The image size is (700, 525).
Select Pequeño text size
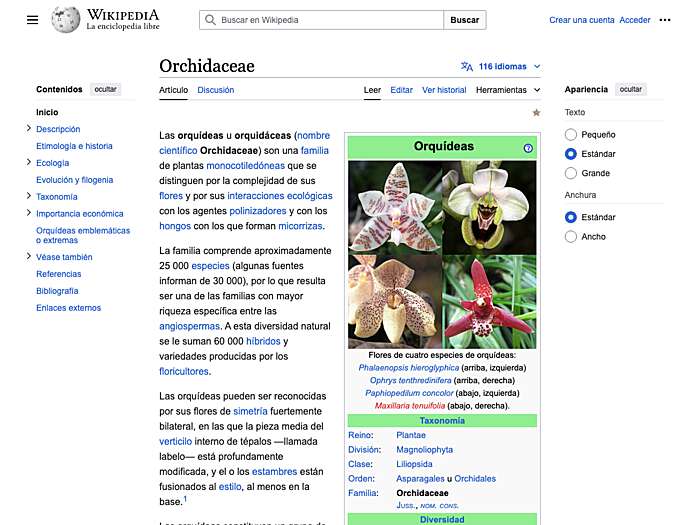[x=571, y=134]
